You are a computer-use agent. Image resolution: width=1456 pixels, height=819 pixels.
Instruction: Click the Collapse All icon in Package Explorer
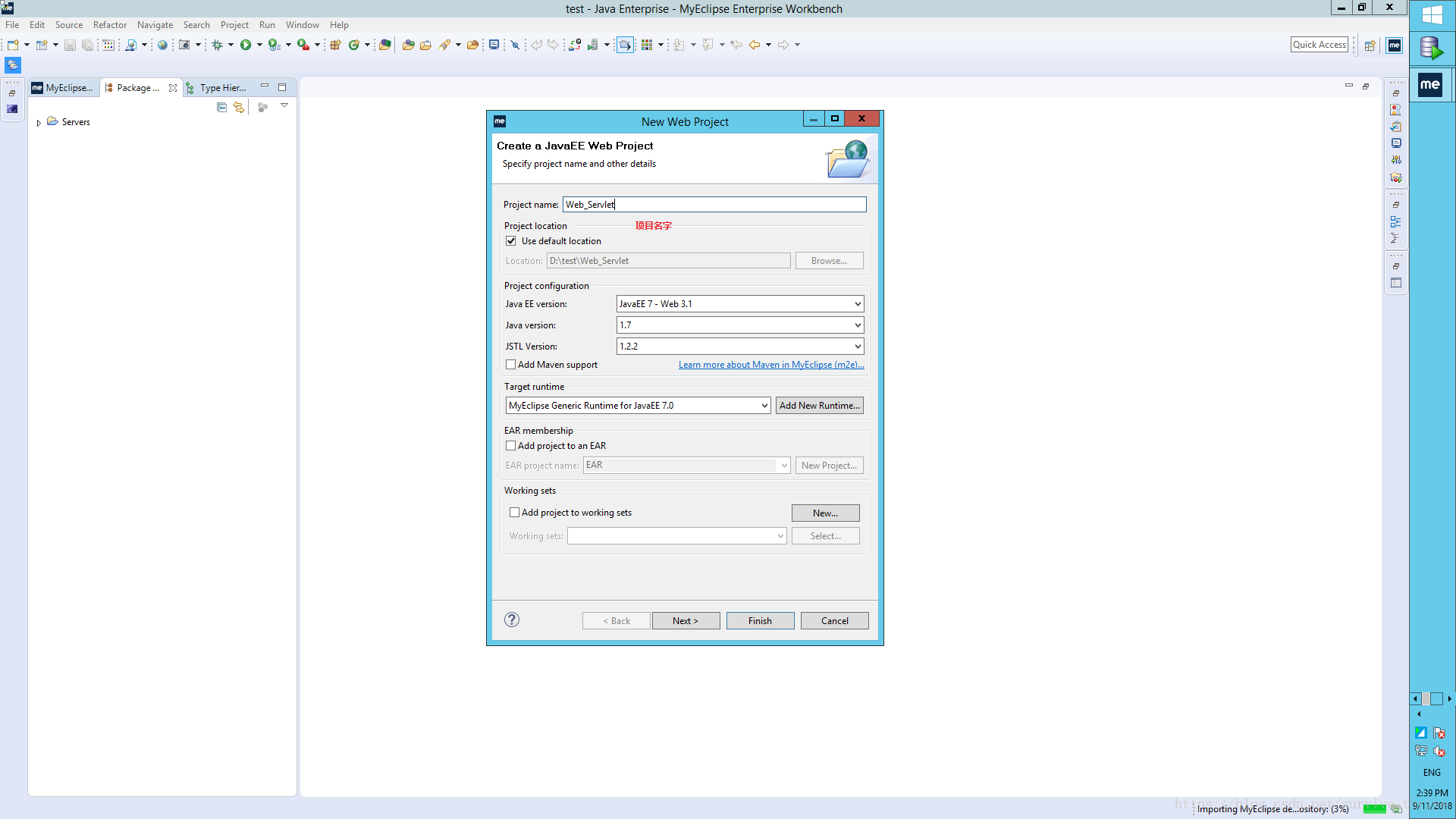tap(221, 108)
